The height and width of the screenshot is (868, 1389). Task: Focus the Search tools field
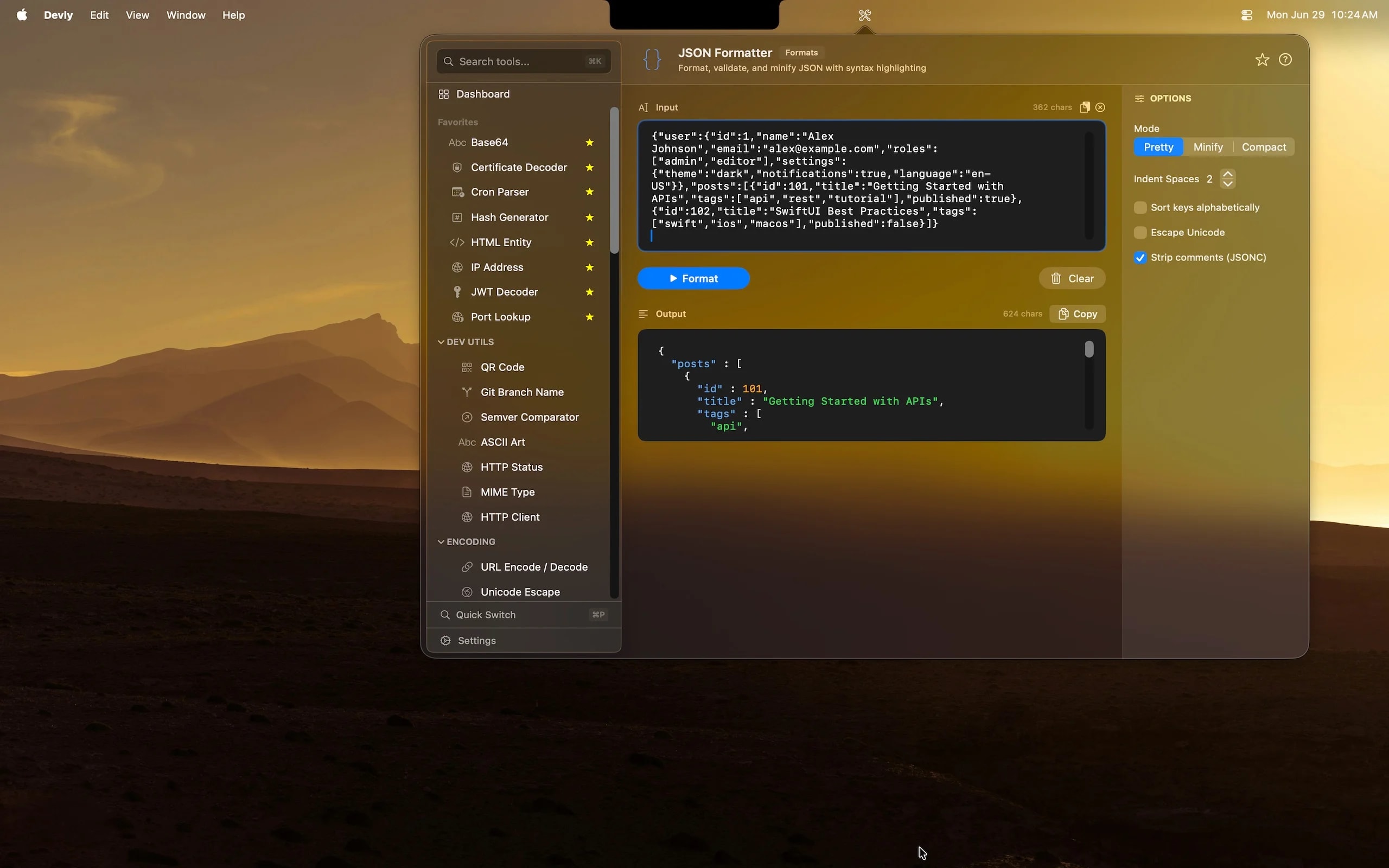[x=524, y=61]
